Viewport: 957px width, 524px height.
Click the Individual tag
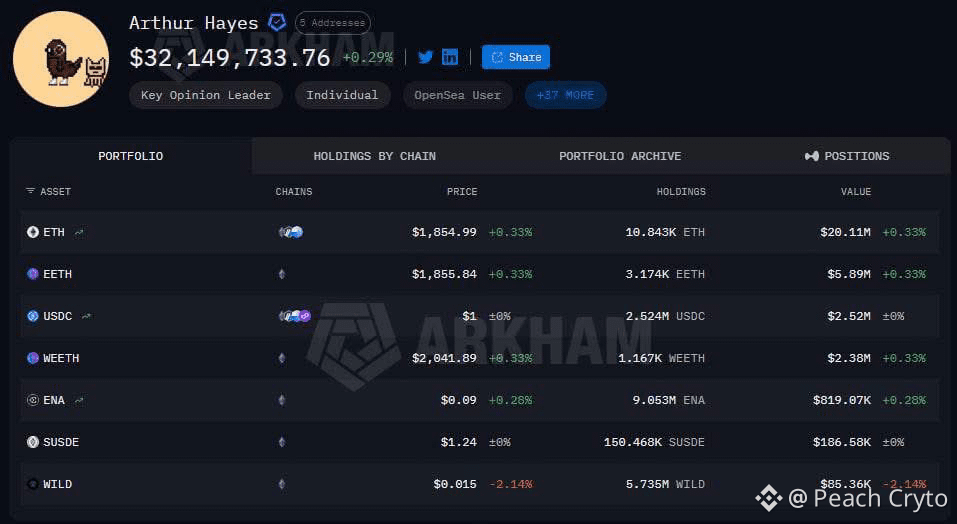[x=342, y=95]
